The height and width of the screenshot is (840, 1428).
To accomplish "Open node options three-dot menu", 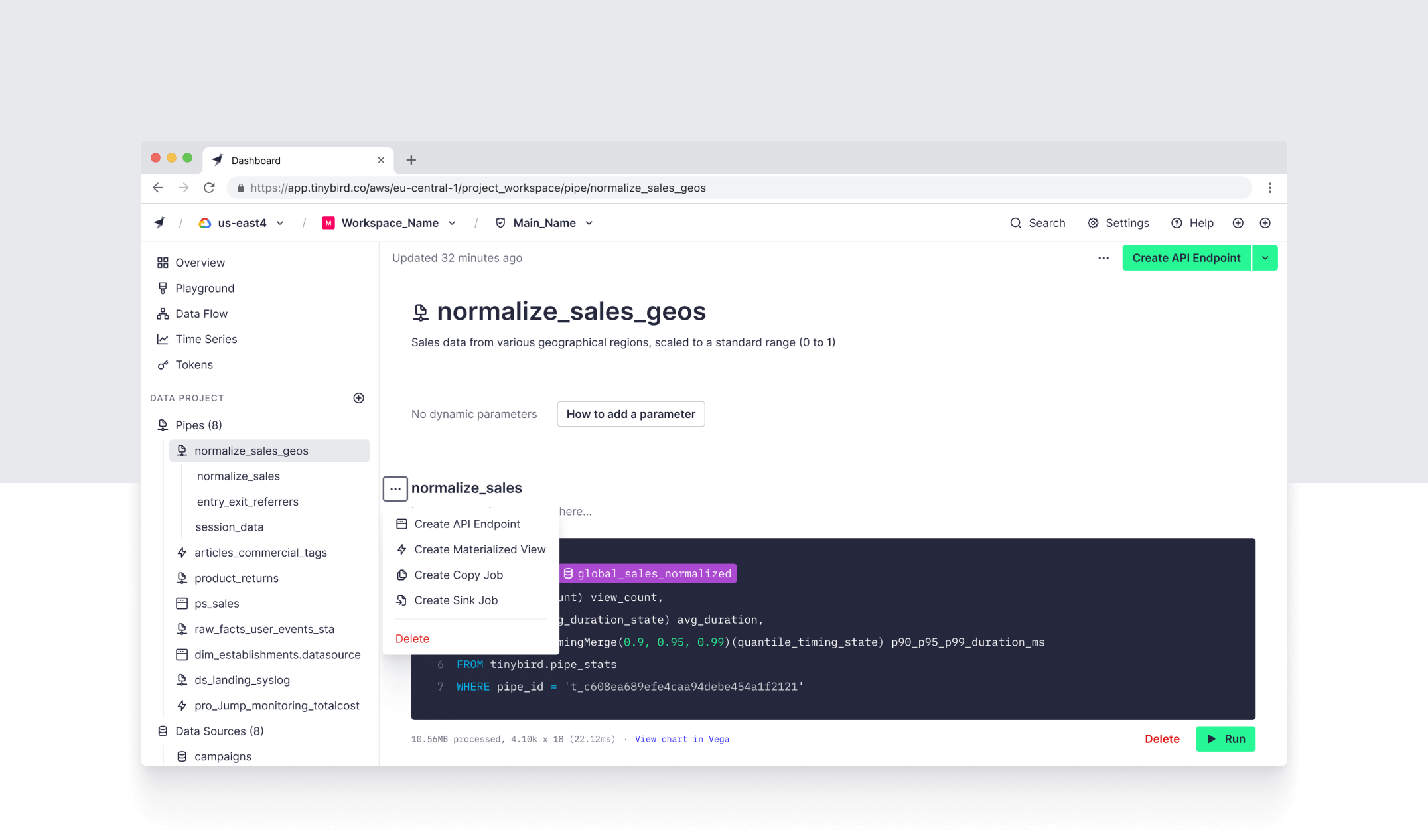I will (395, 489).
